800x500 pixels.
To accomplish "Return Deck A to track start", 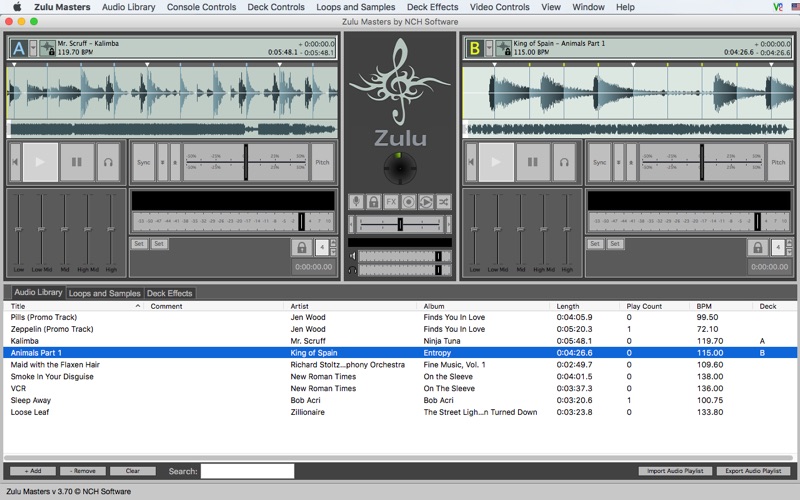I will [x=15, y=162].
